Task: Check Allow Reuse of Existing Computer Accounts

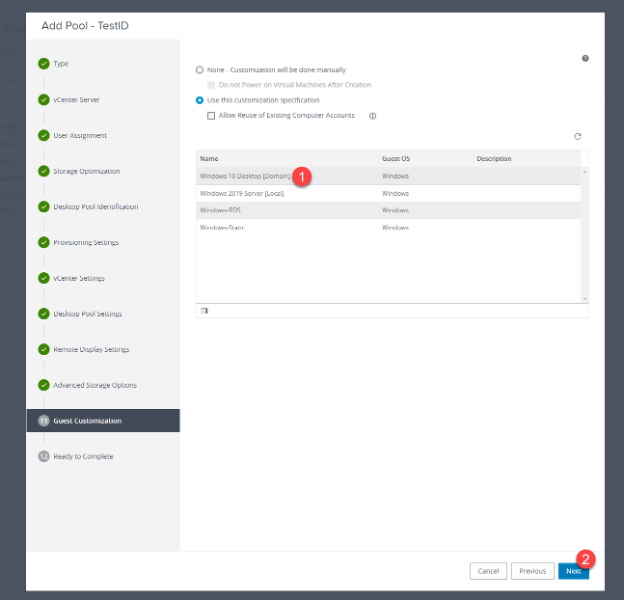Action: [211, 116]
